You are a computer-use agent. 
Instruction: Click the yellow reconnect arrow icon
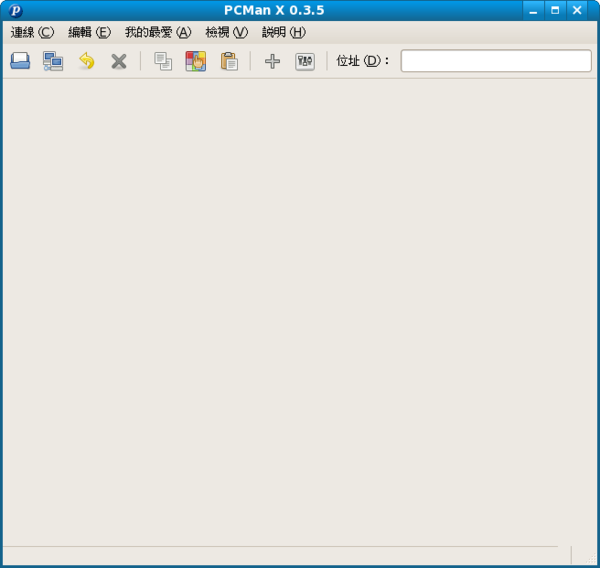[86, 61]
